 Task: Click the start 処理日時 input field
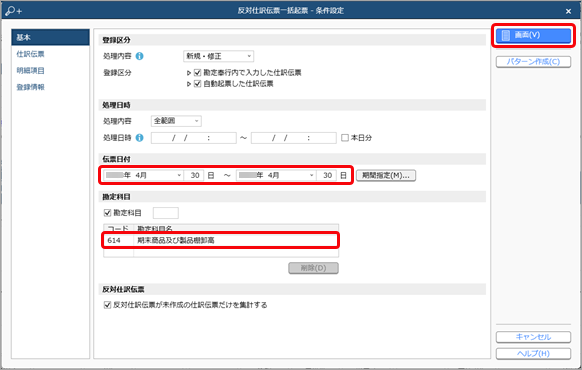[194, 138]
